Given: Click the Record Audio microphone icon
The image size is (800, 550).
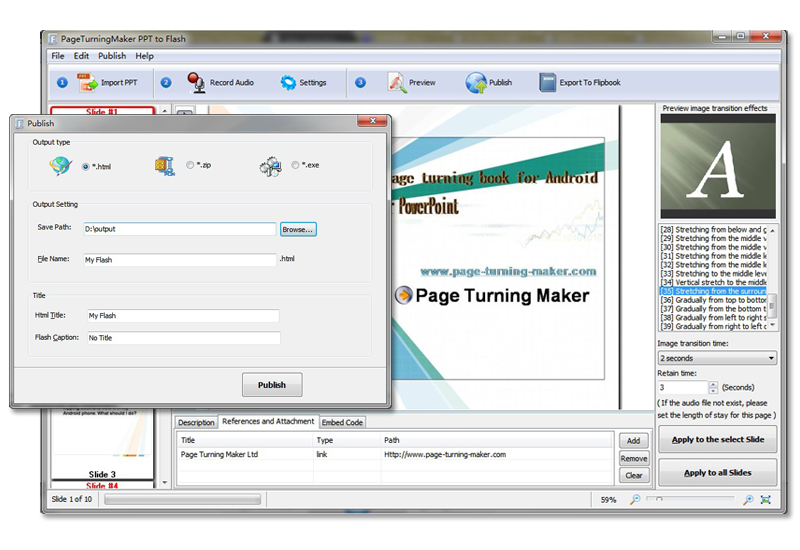Looking at the screenshot, I should point(196,82).
